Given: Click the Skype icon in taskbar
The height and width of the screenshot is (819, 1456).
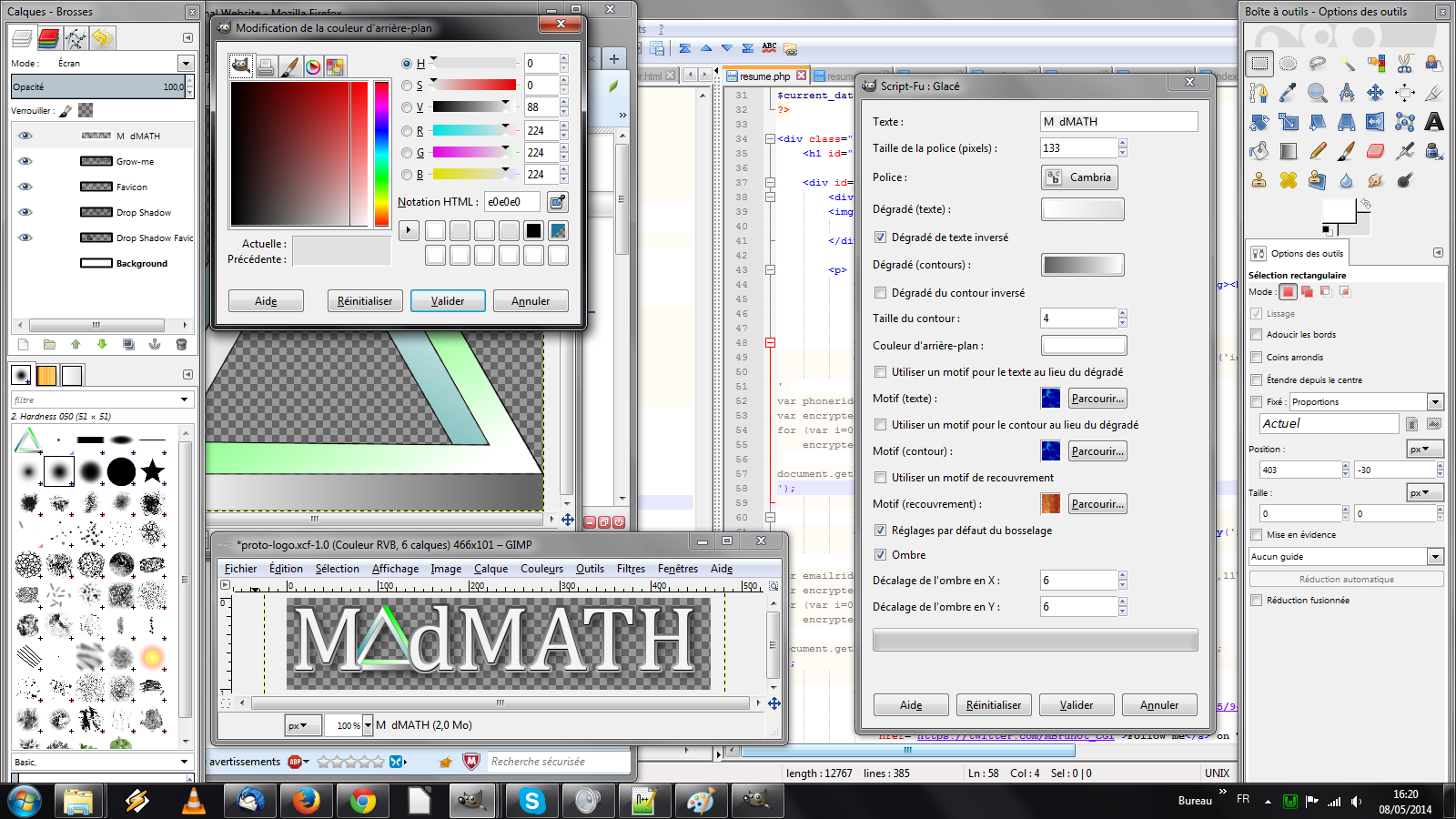Looking at the screenshot, I should tap(531, 801).
